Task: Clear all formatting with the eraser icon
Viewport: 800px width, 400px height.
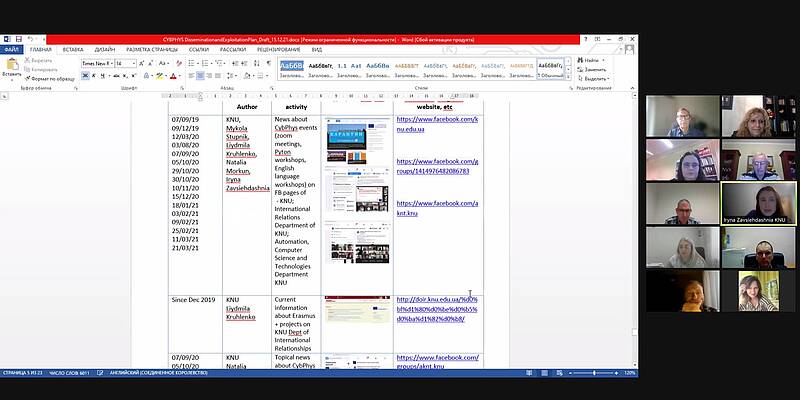Action: [x=179, y=63]
